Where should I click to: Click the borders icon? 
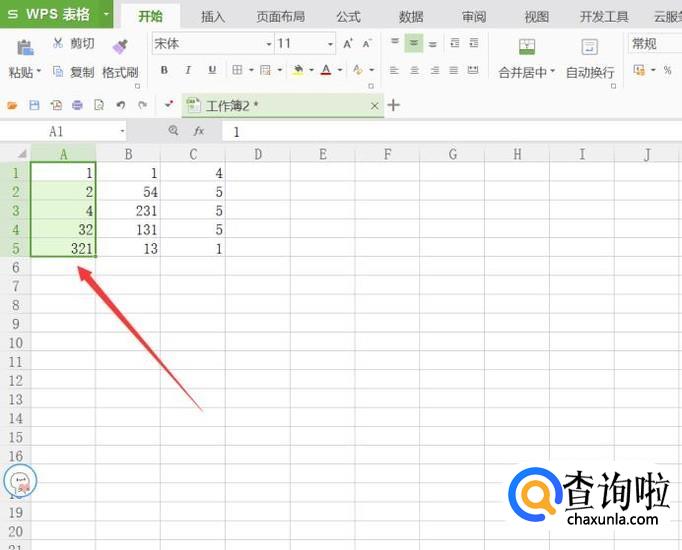(x=237, y=70)
